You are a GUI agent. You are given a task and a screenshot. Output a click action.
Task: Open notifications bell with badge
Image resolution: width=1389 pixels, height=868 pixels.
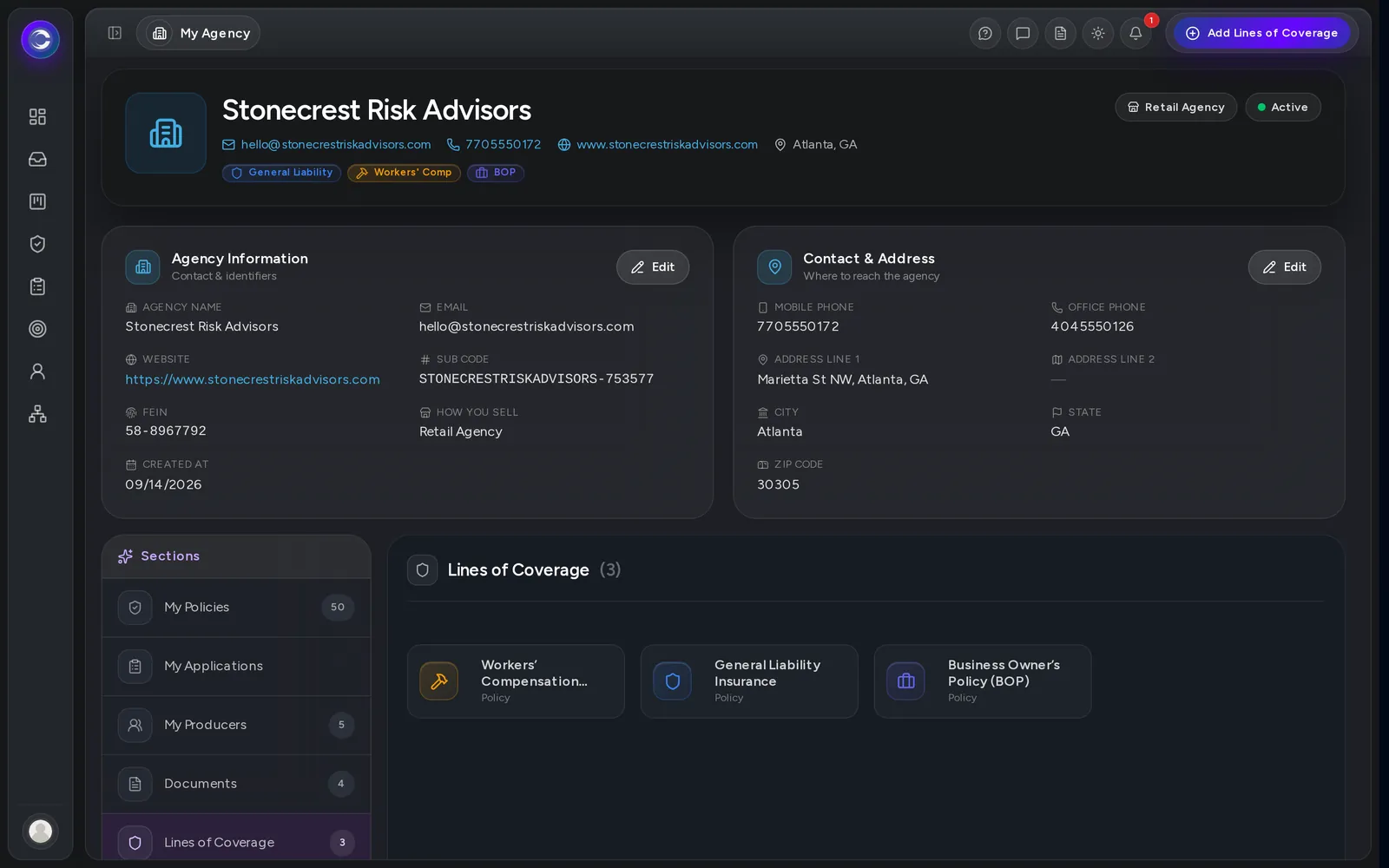coord(1136,33)
